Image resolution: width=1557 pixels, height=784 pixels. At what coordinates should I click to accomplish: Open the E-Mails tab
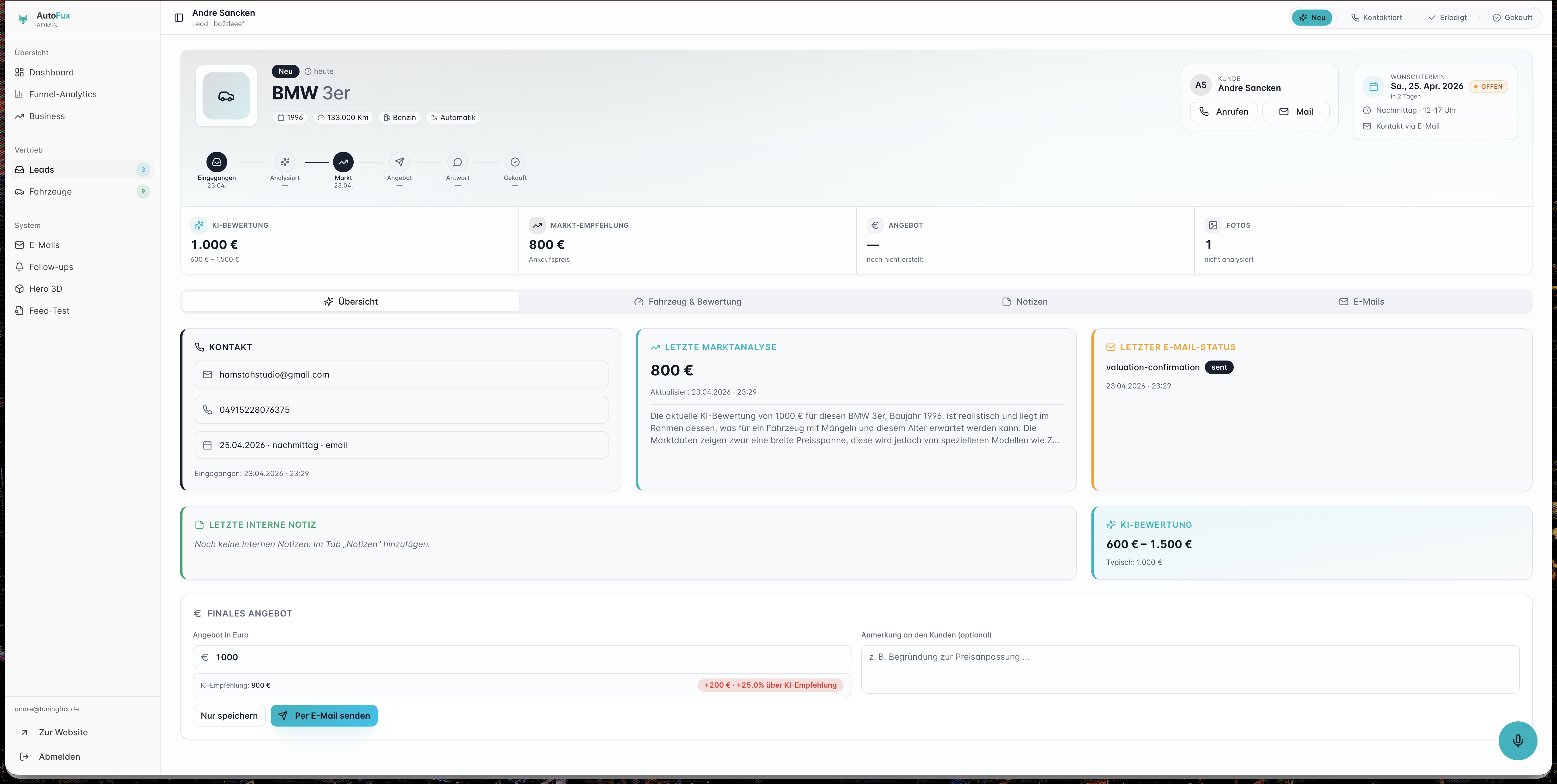(x=1362, y=301)
